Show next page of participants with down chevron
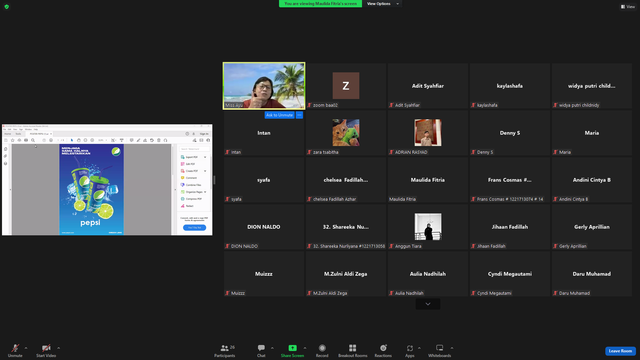 tap(428, 304)
